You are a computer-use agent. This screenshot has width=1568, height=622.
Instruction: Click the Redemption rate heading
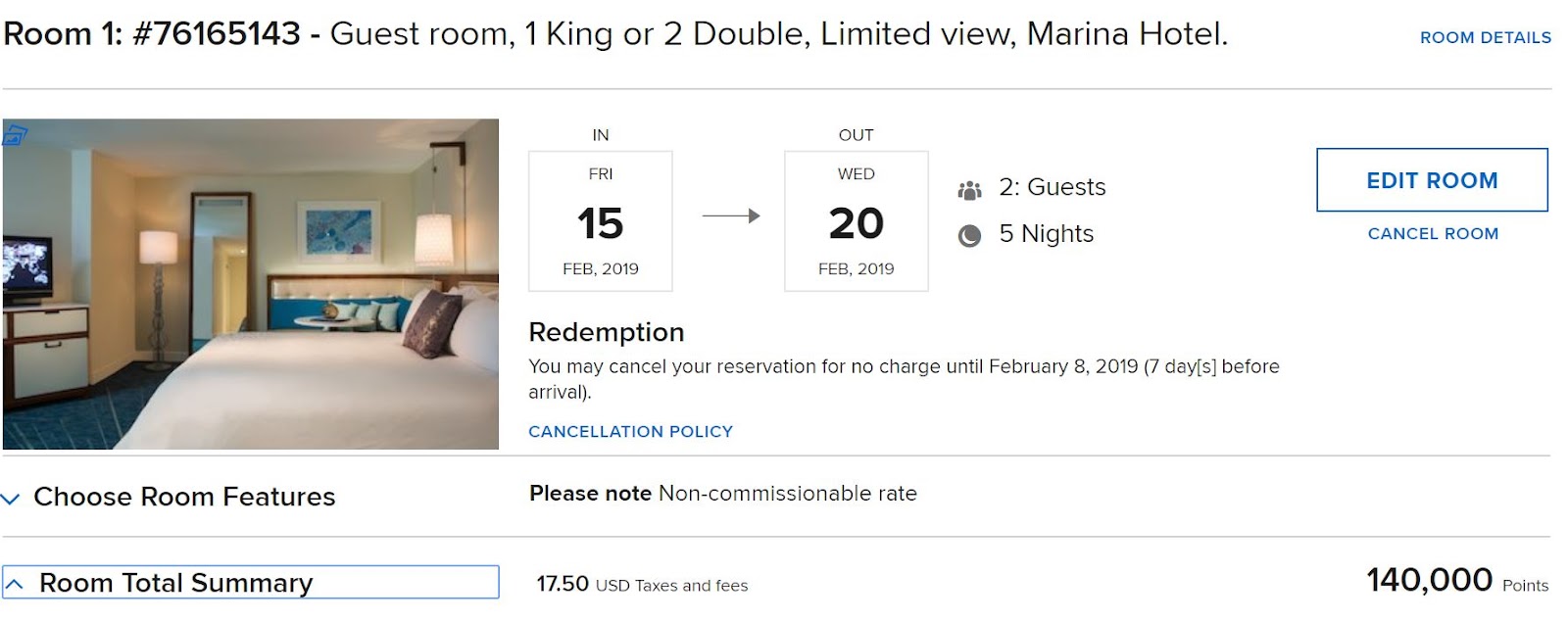(606, 333)
